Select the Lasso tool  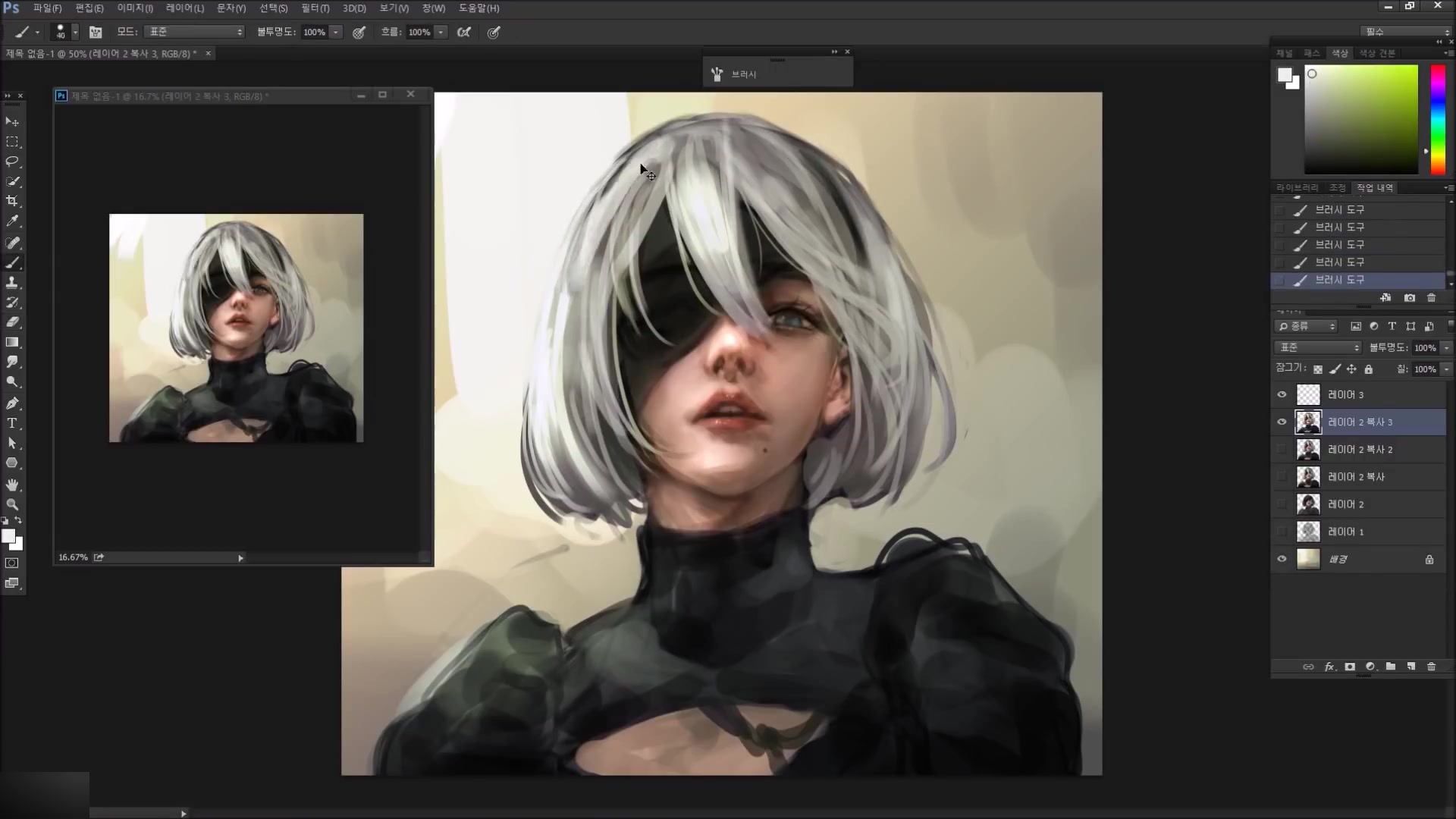click(x=12, y=162)
